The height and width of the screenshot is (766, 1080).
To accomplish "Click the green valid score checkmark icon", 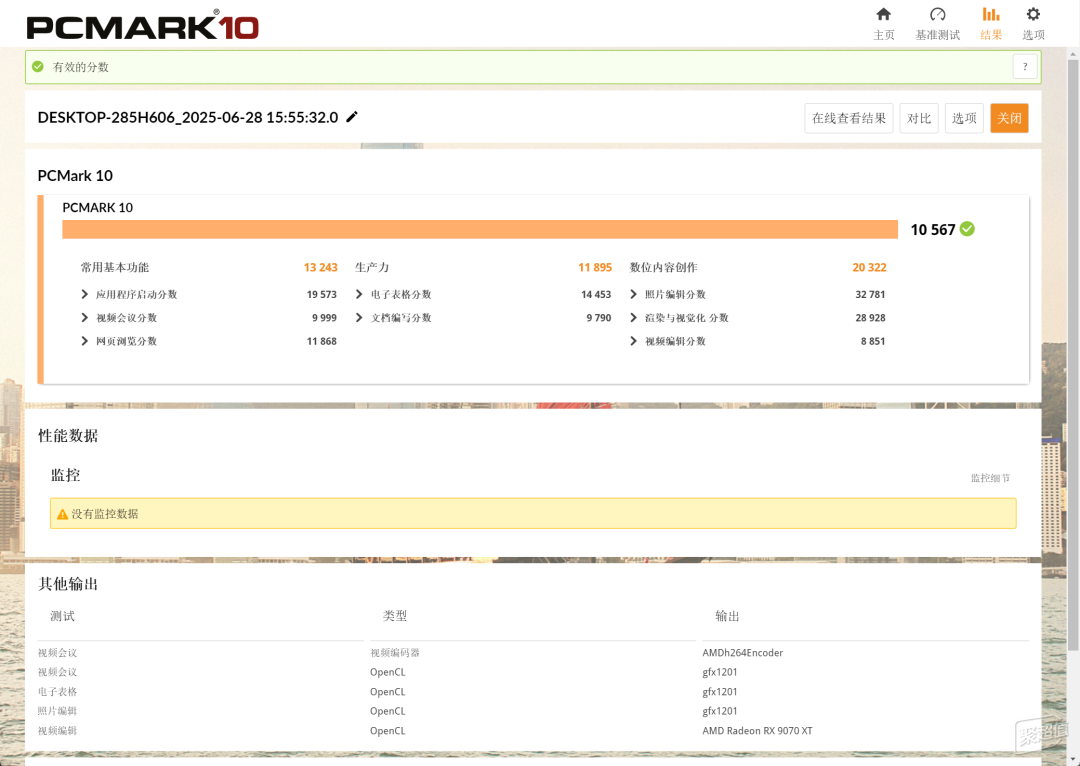I will tap(38, 67).
